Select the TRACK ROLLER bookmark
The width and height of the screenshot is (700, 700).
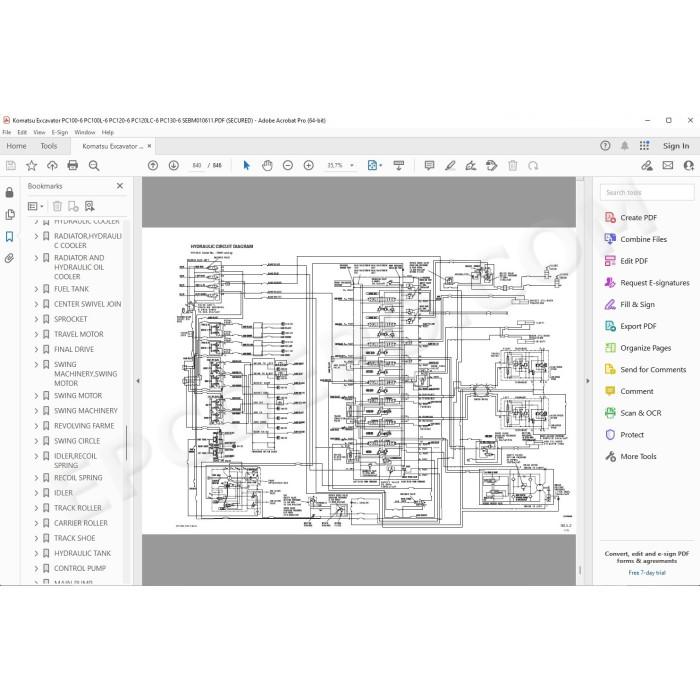[78, 508]
